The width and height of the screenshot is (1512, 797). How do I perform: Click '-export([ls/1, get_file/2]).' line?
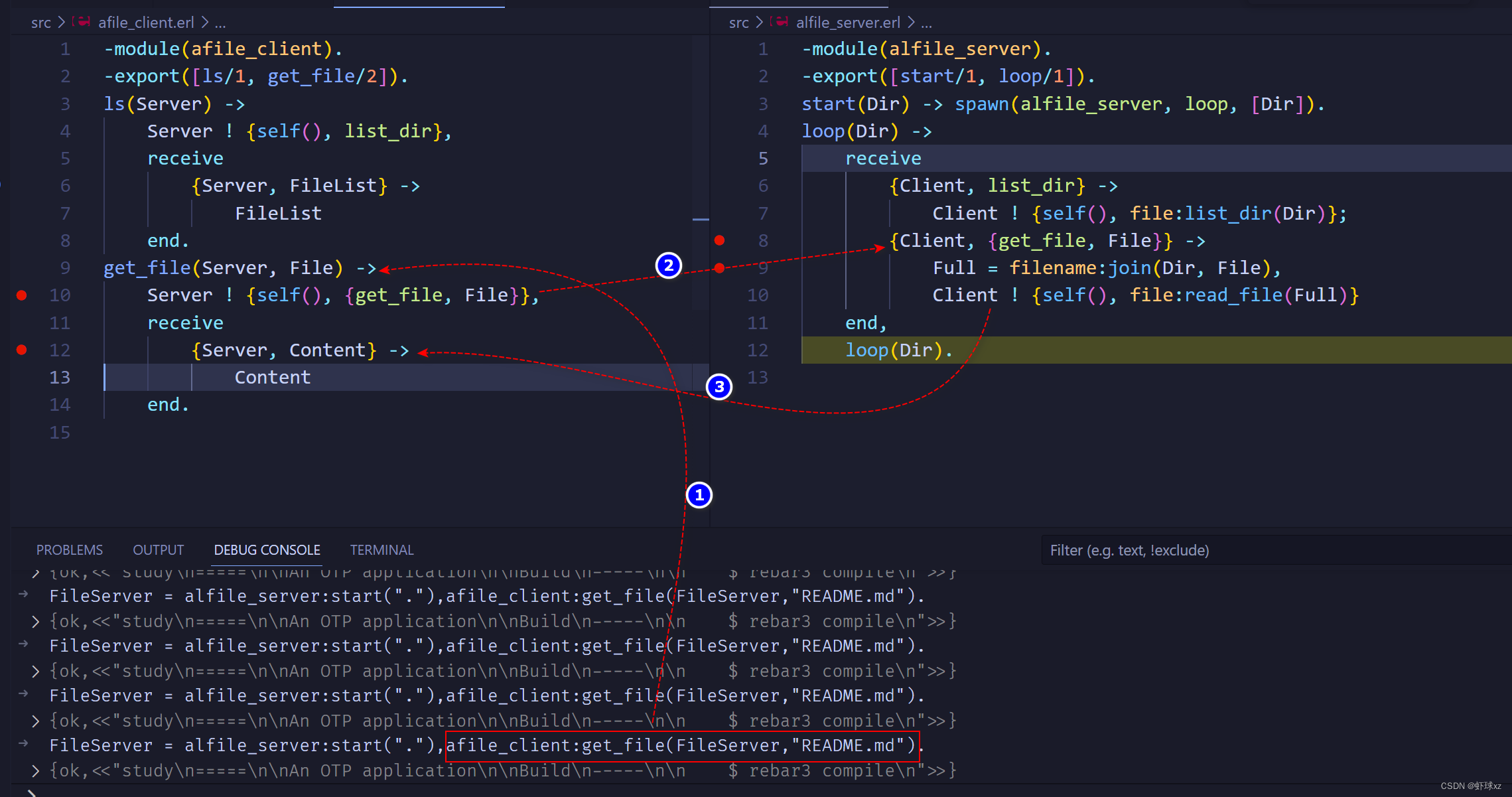[256, 76]
